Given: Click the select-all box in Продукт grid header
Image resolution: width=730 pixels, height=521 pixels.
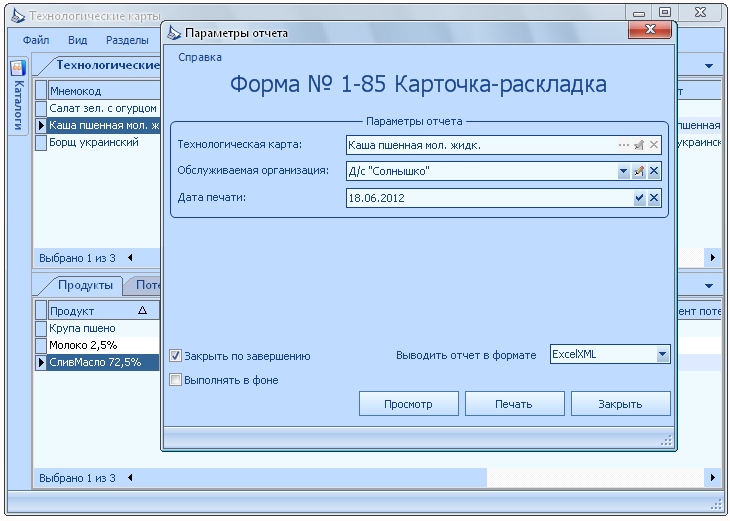Looking at the screenshot, I should point(41,311).
